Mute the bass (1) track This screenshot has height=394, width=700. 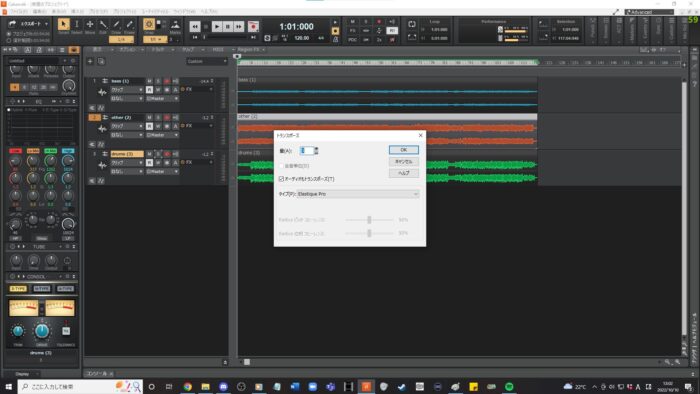click(x=149, y=81)
